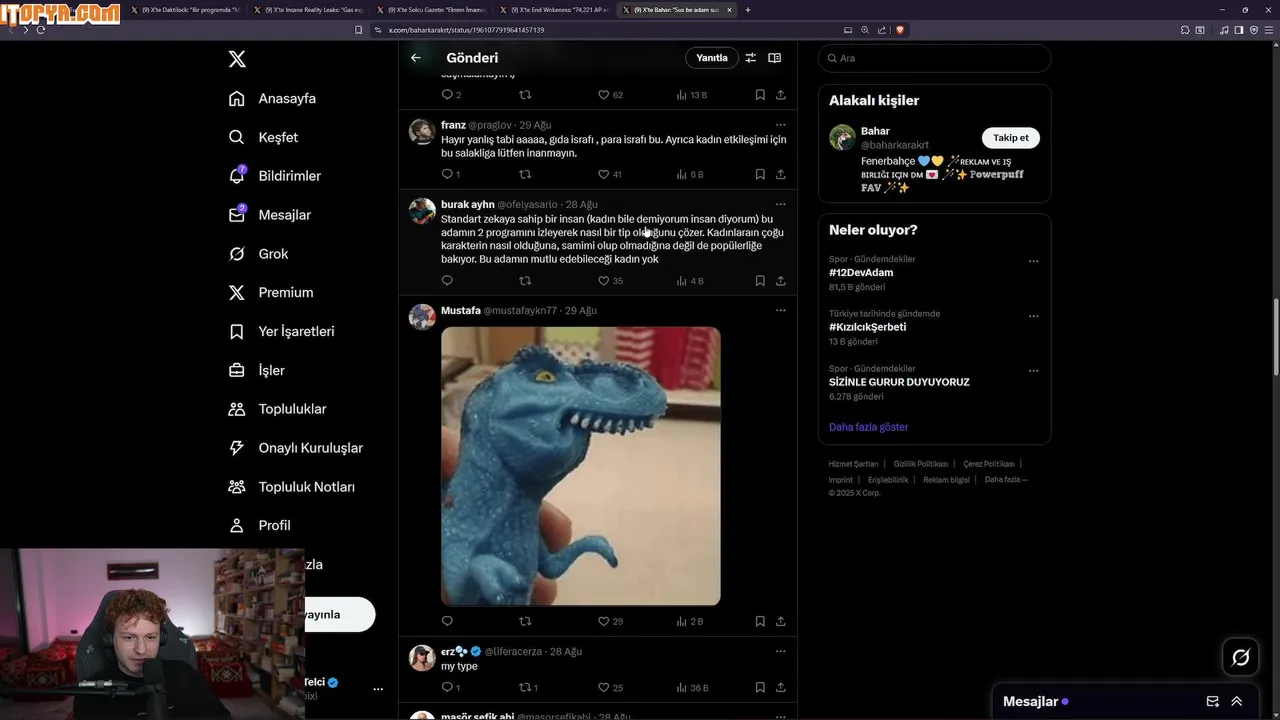Click the browser address bar URL
The image size is (1280, 720).
[466, 30]
